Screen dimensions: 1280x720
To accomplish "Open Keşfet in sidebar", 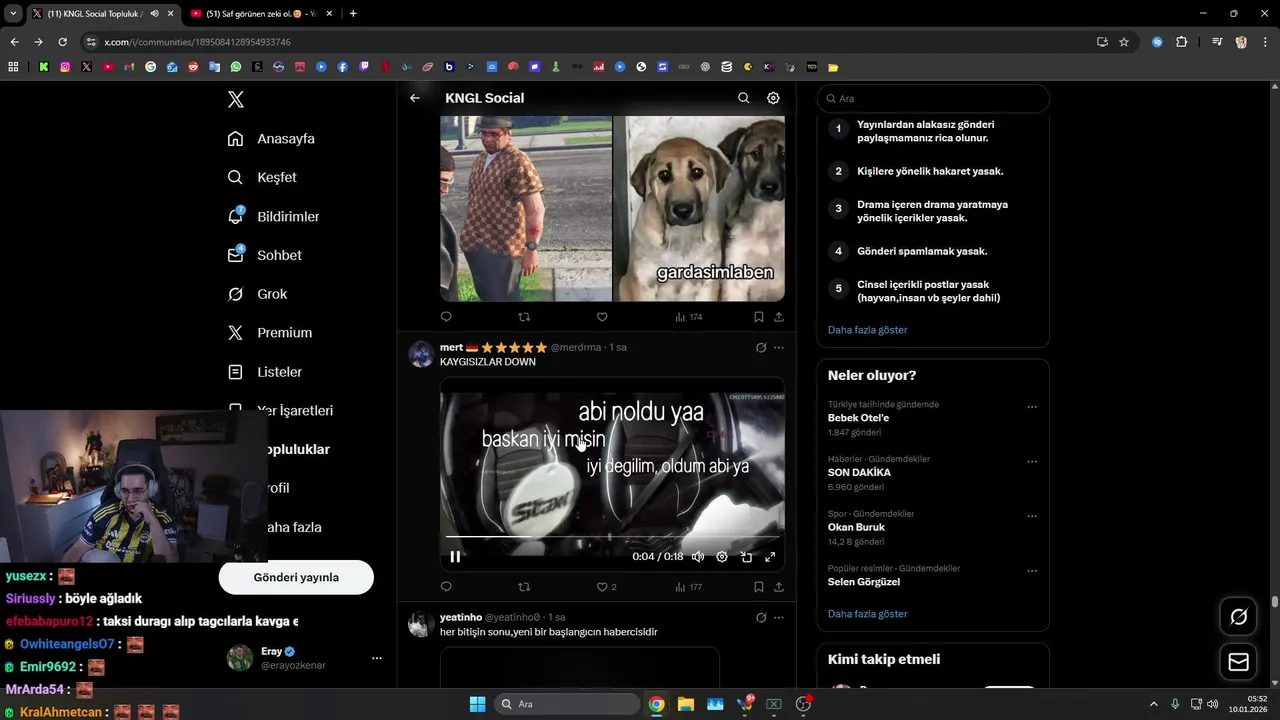I will (x=262, y=177).
